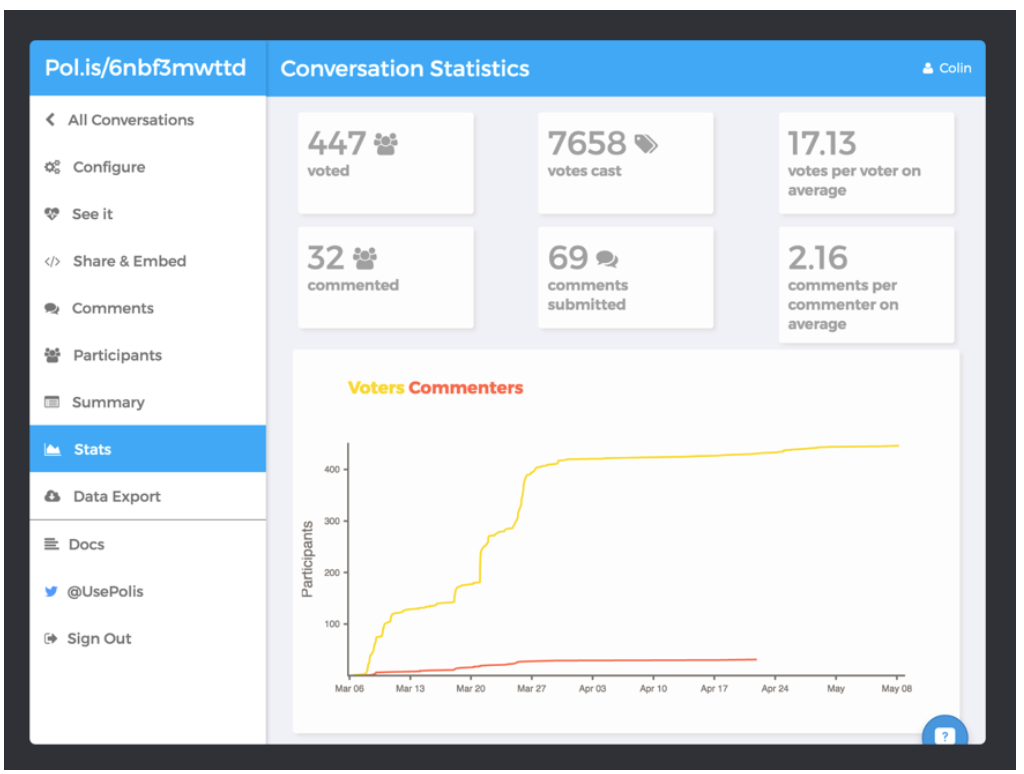Click the yellow Voters legend label
The height and width of the screenshot is (774, 1024).
[376, 387]
